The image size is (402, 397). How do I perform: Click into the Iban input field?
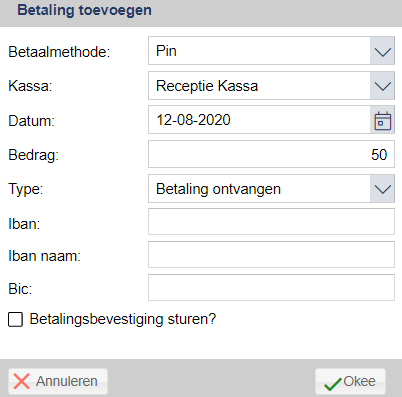271,222
